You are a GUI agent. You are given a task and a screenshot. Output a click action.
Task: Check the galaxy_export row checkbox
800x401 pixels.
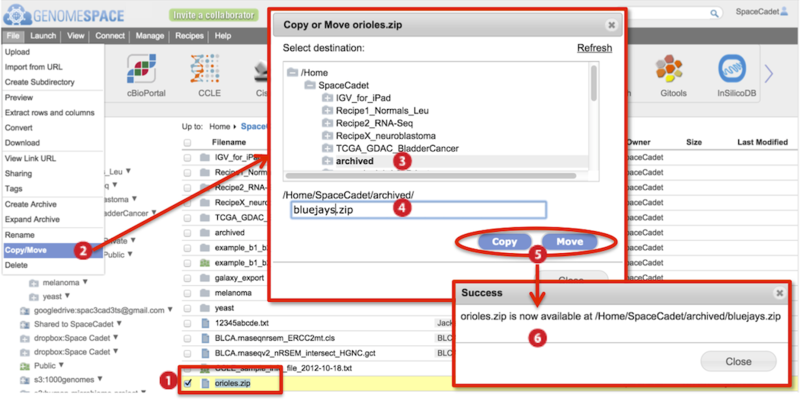pyautogui.click(x=187, y=278)
